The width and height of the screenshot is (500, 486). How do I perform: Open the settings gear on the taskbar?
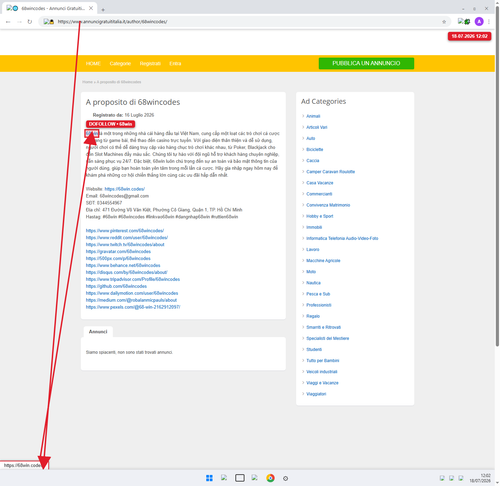coord(285,478)
